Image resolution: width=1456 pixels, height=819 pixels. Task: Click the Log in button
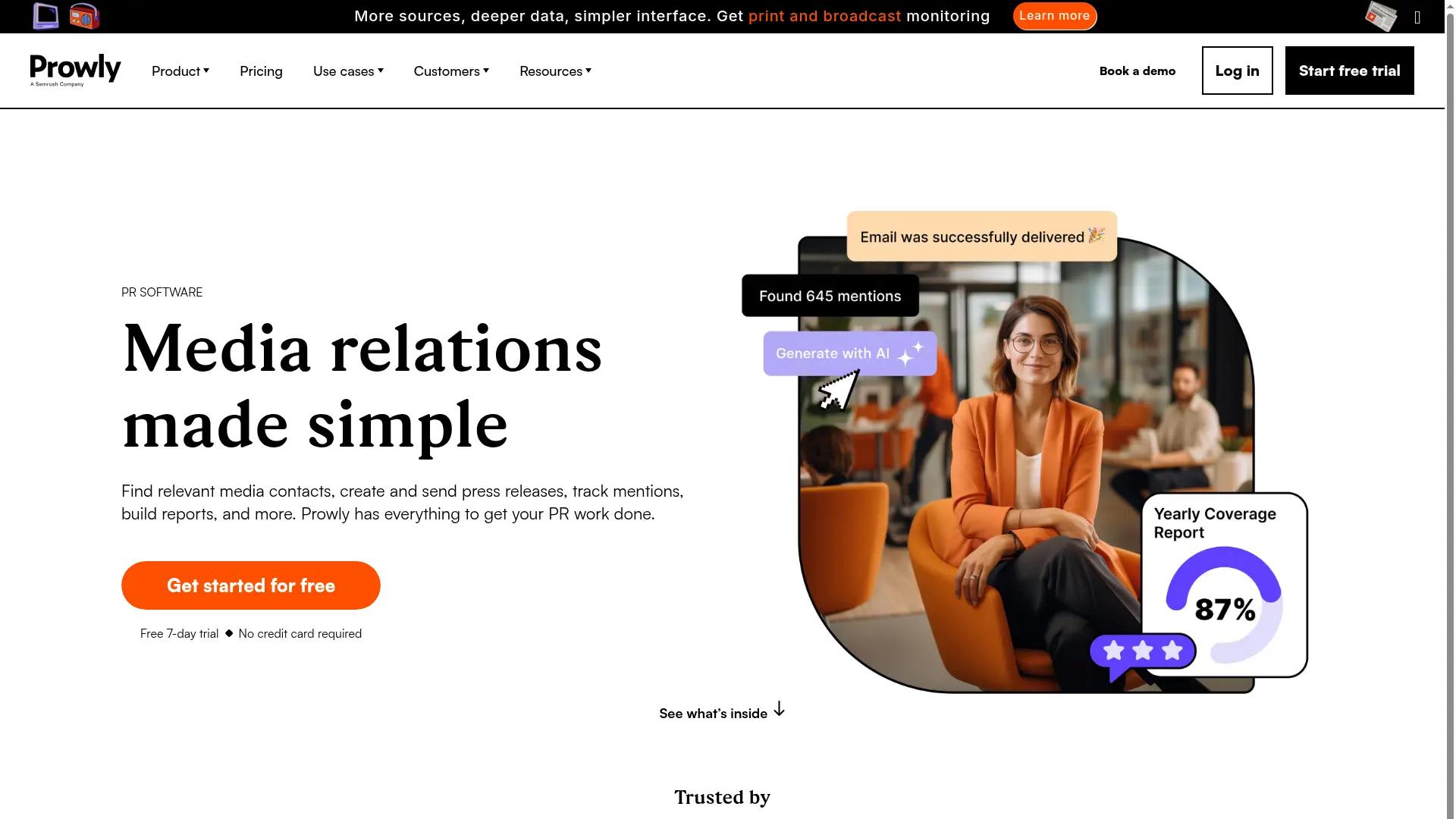coord(1237,71)
